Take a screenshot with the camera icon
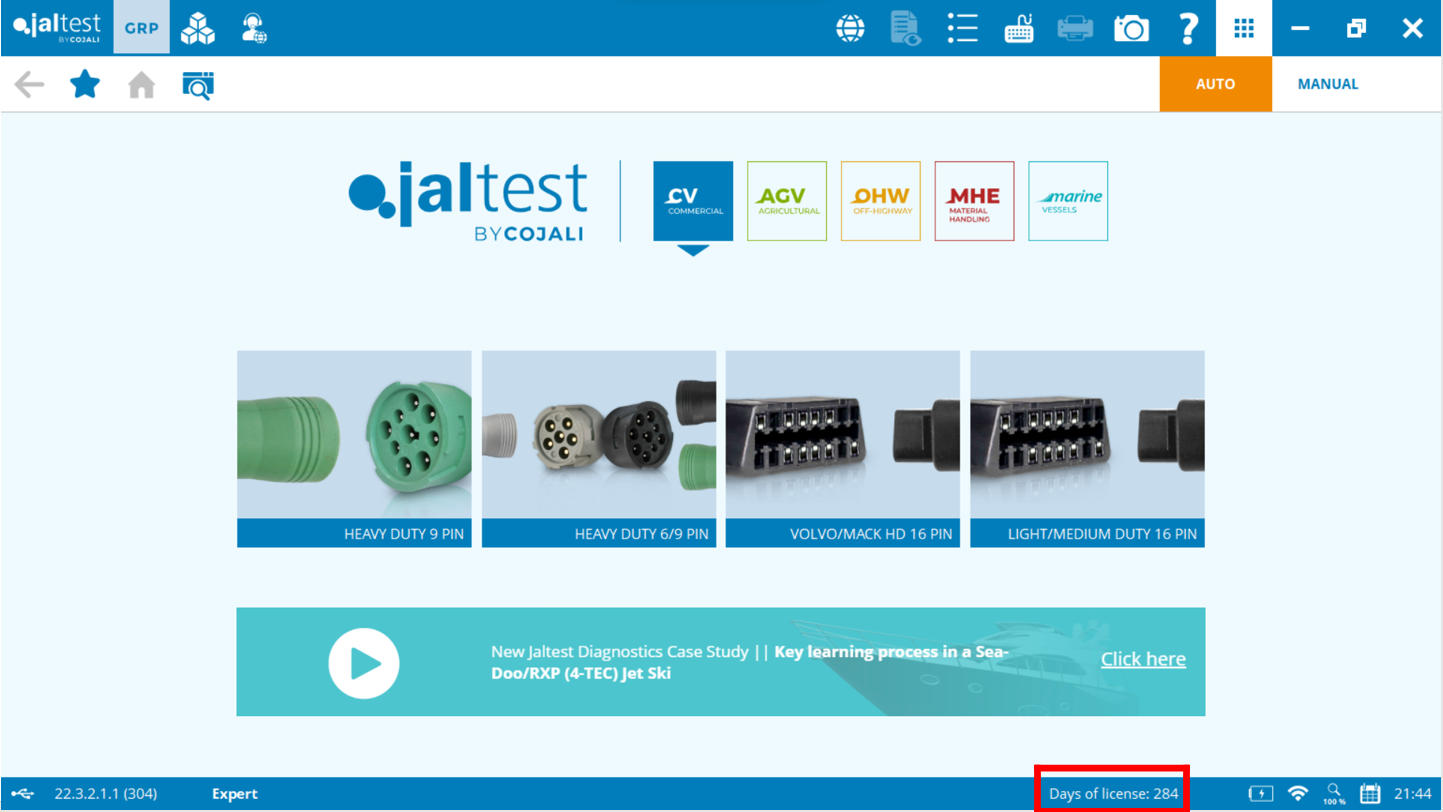Screen dimensions: 1443x812 pos(1131,29)
